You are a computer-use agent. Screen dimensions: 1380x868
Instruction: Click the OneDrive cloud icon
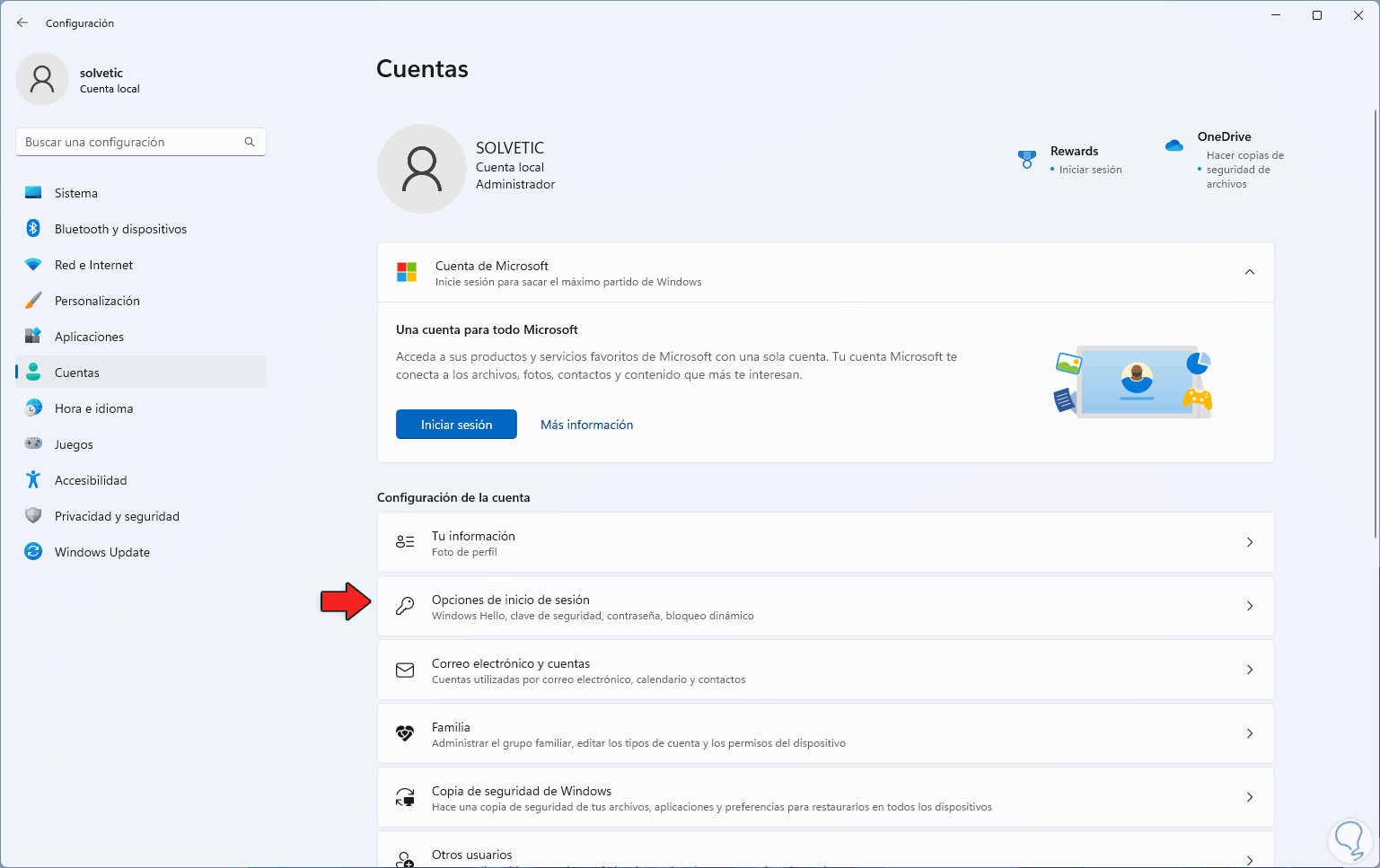click(x=1174, y=145)
